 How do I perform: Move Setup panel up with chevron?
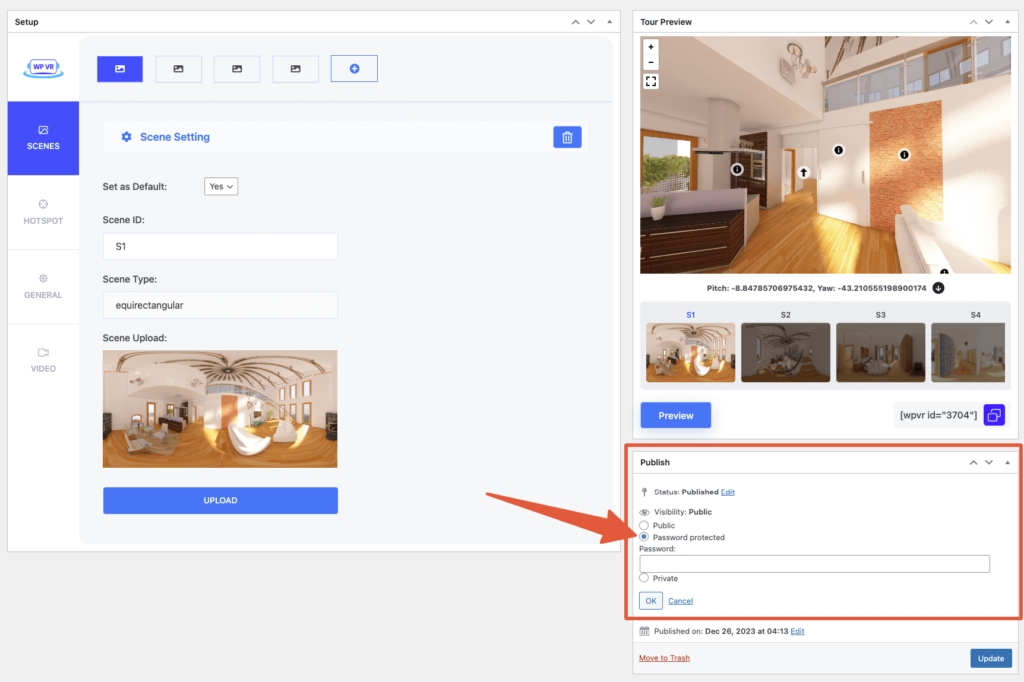(x=575, y=22)
